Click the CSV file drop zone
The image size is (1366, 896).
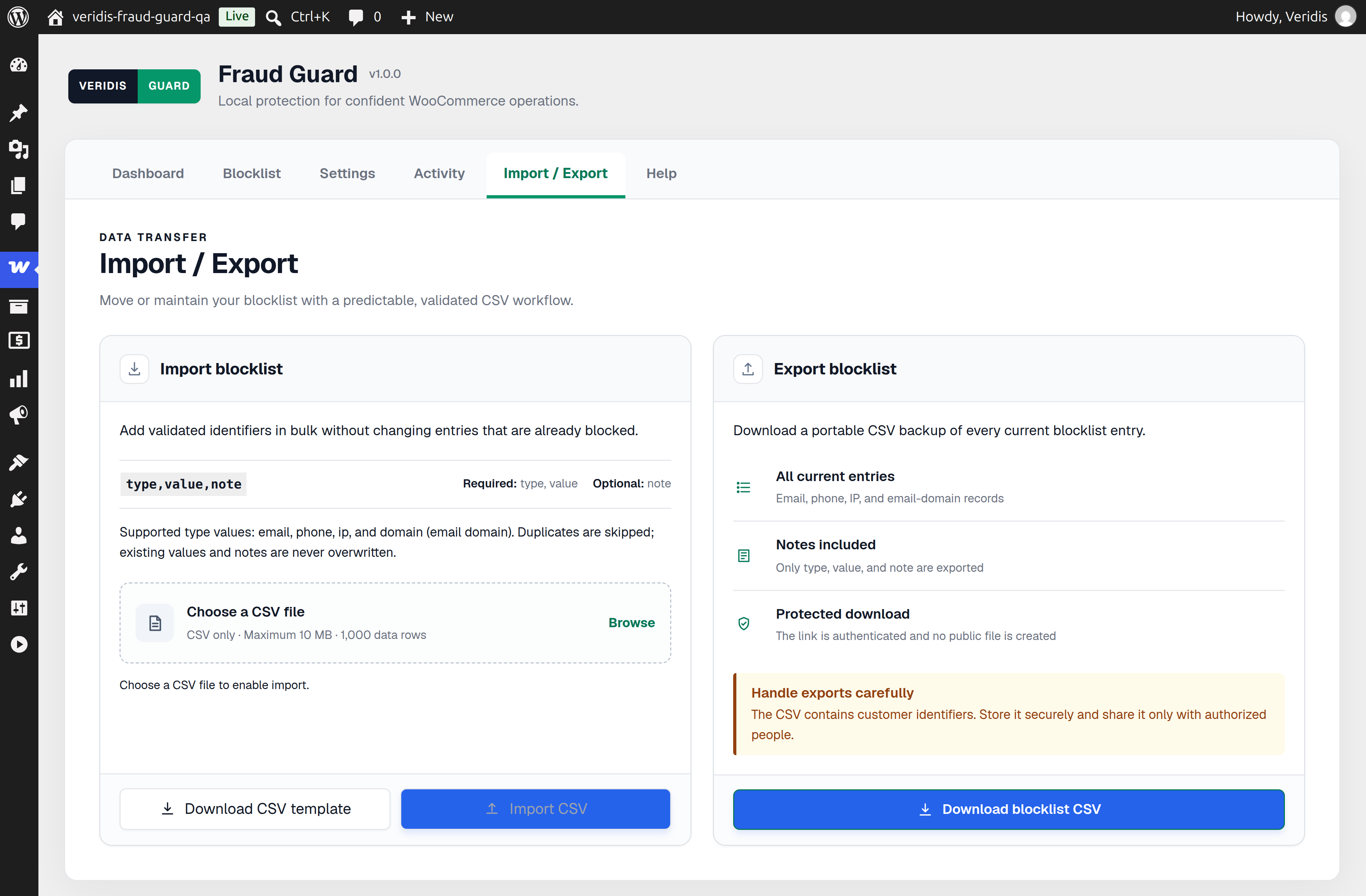pos(395,623)
